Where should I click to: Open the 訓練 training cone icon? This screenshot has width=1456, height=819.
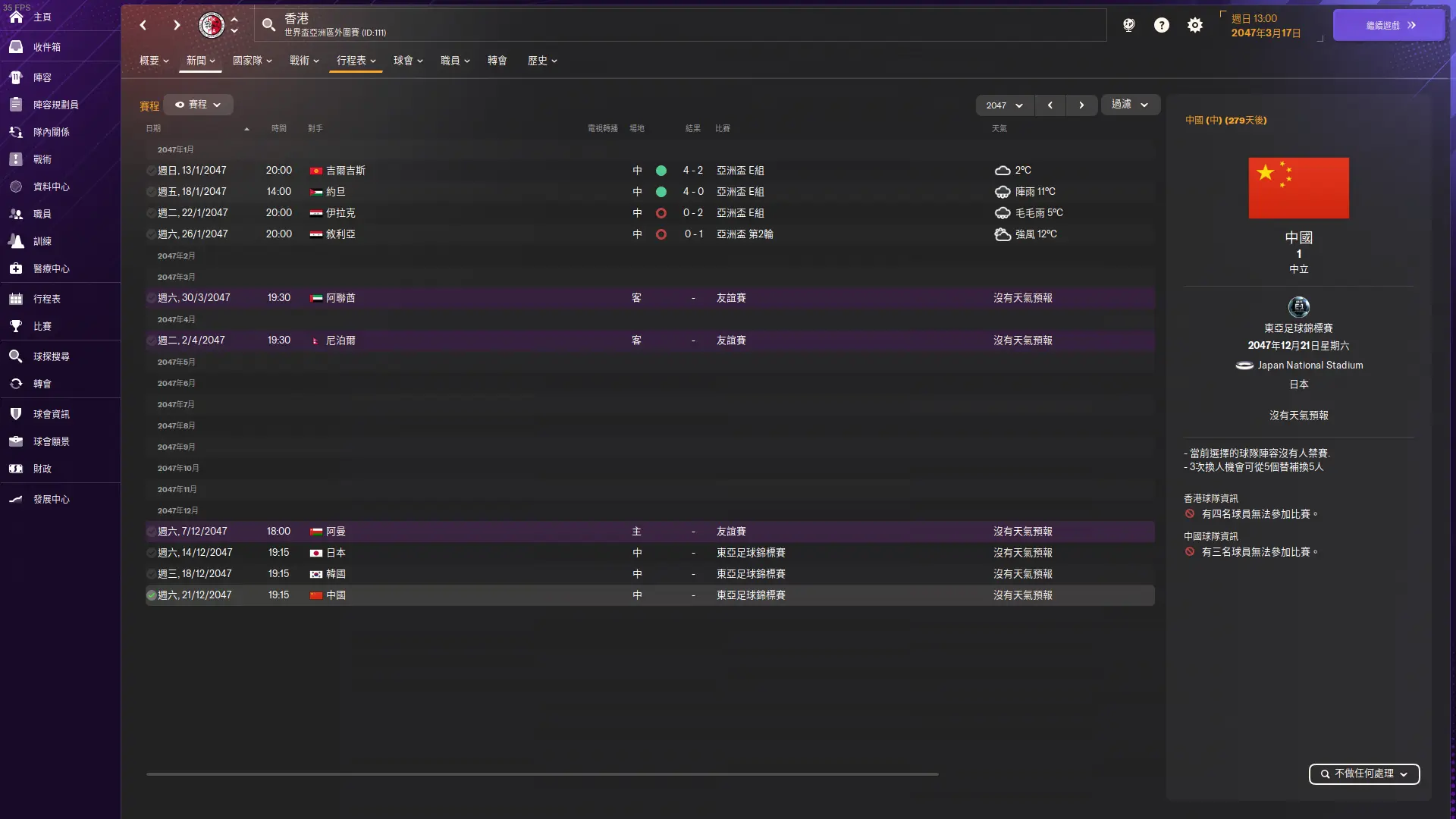16,241
